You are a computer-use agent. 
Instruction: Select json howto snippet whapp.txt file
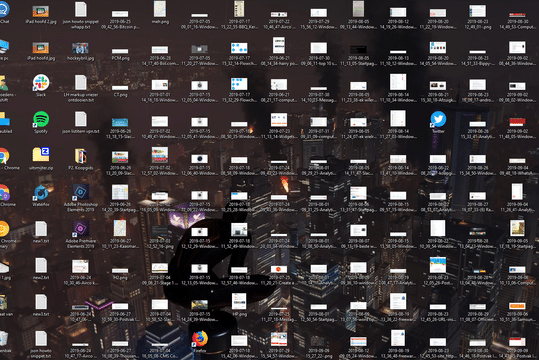coord(80,15)
